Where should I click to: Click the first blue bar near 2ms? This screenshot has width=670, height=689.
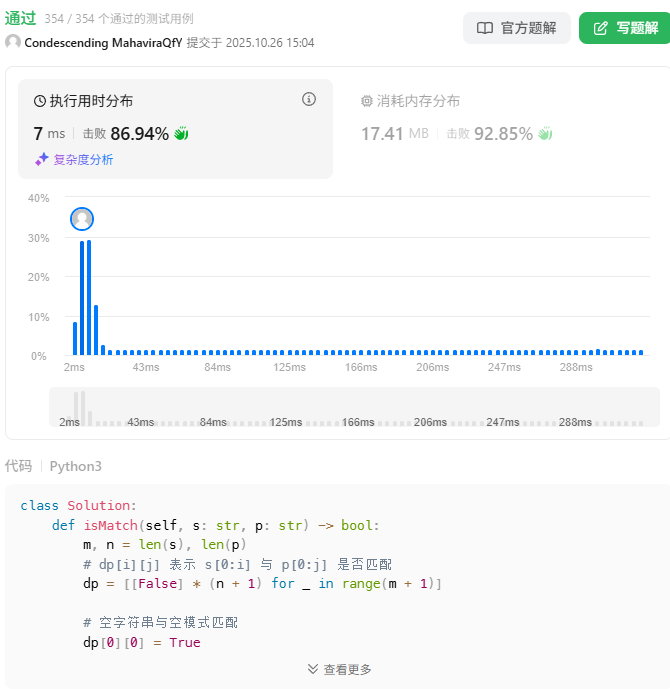(x=75, y=338)
